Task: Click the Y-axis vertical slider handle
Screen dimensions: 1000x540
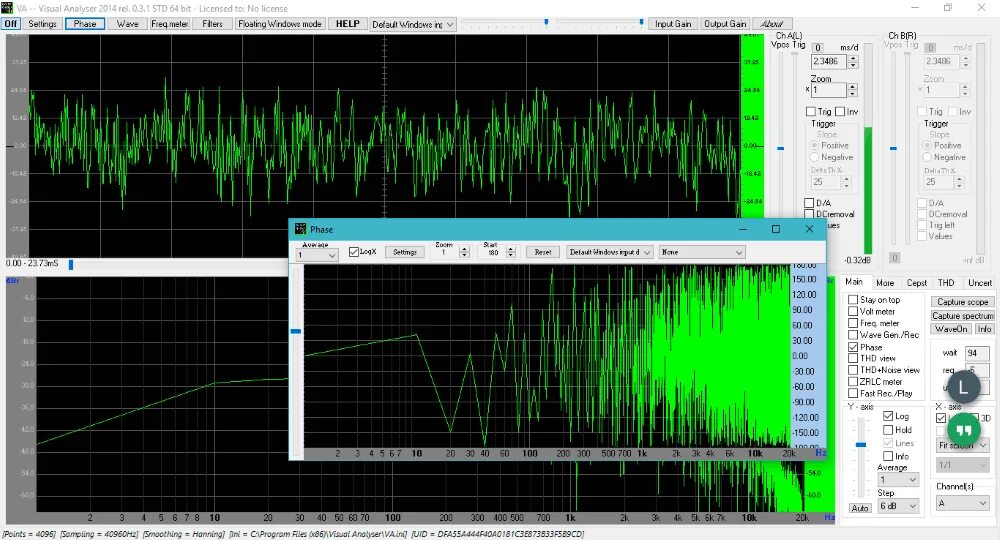Action: click(x=861, y=444)
